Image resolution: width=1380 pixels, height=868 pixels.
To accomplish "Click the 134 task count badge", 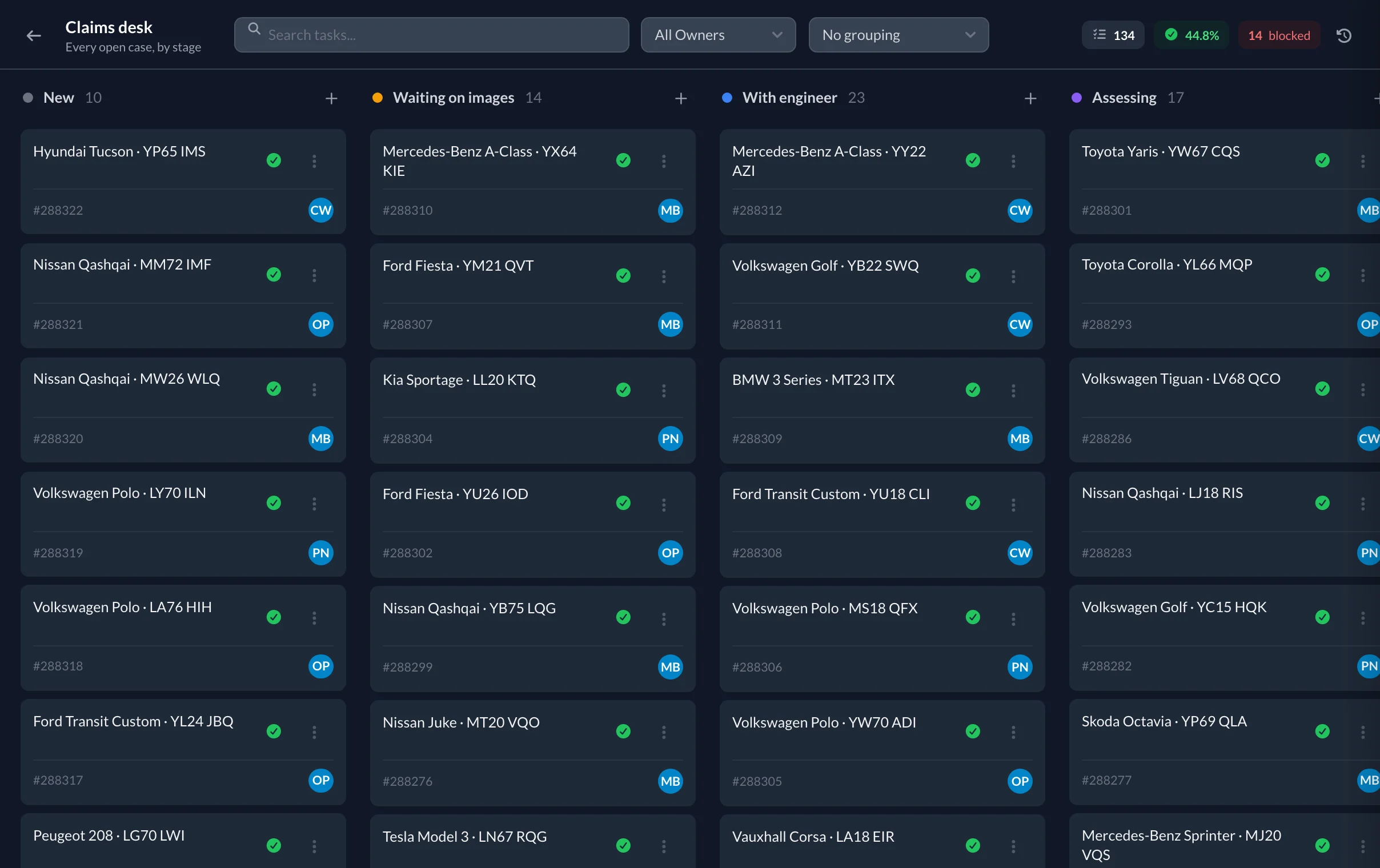I will pyautogui.click(x=1113, y=35).
